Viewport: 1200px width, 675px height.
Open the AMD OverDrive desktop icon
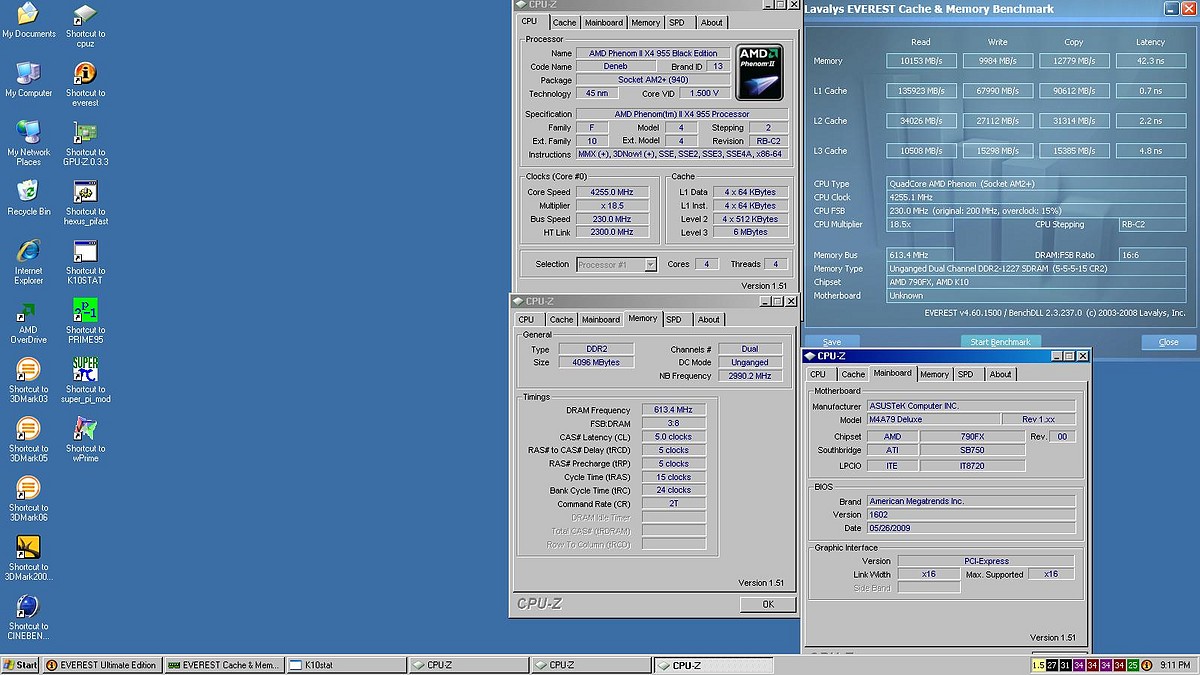point(28,311)
